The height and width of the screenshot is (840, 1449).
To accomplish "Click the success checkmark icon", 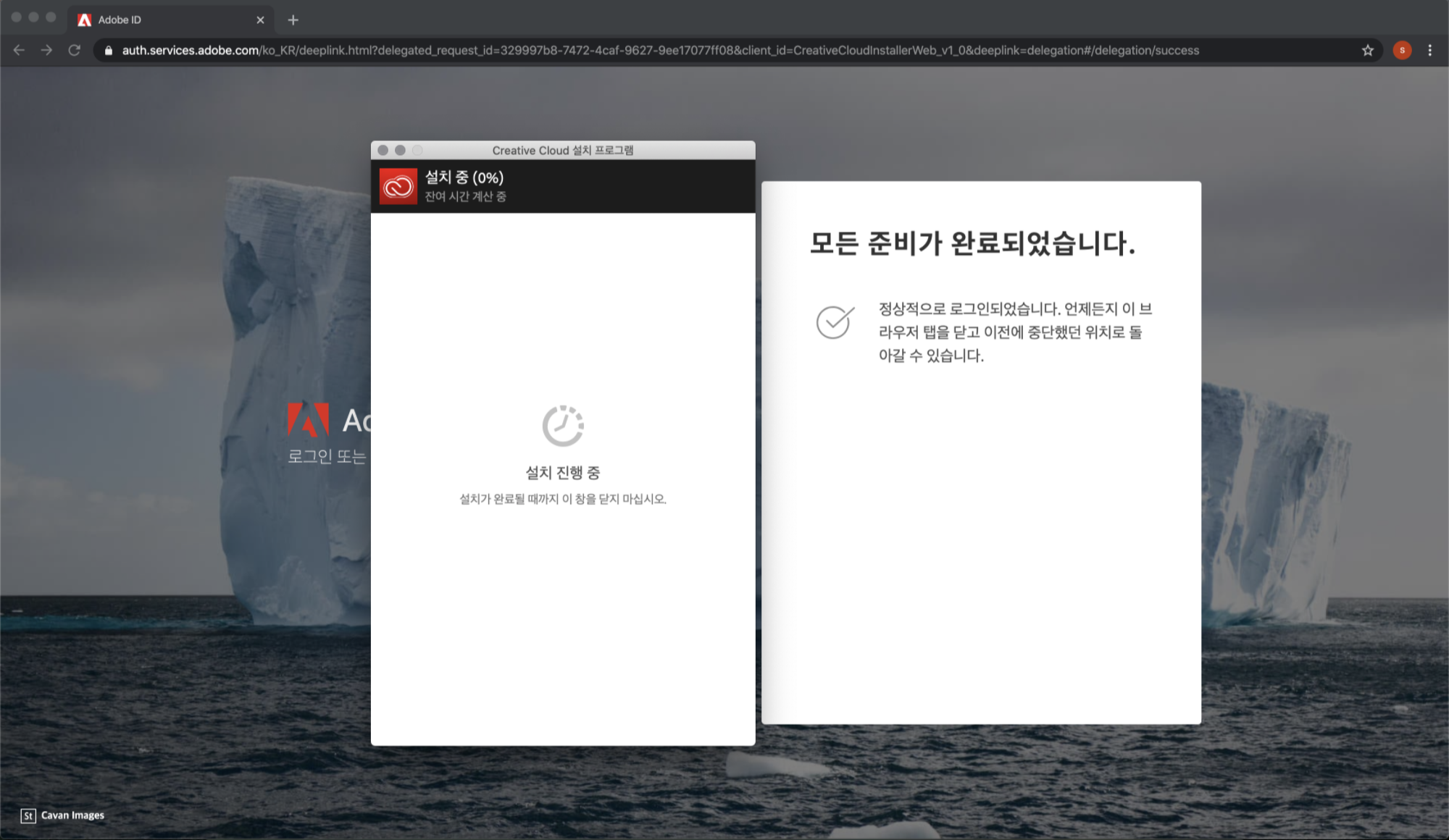I will (835, 322).
